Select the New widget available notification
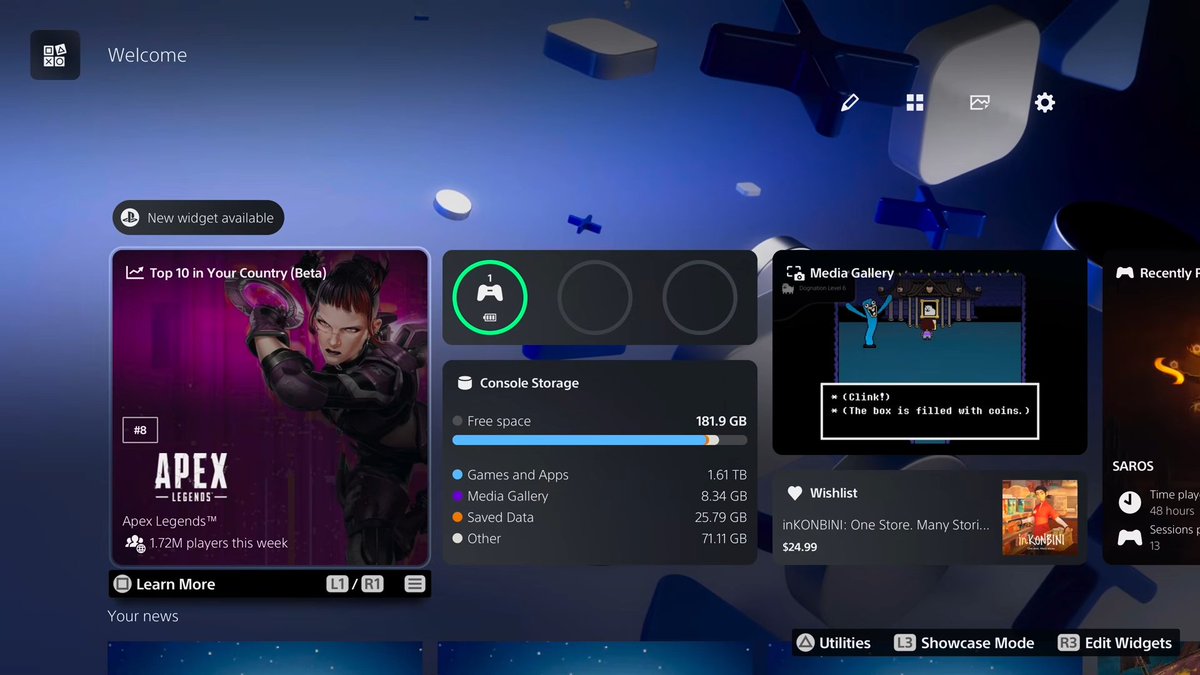This screenshot has width=1200, height=675. pos(199,218)
